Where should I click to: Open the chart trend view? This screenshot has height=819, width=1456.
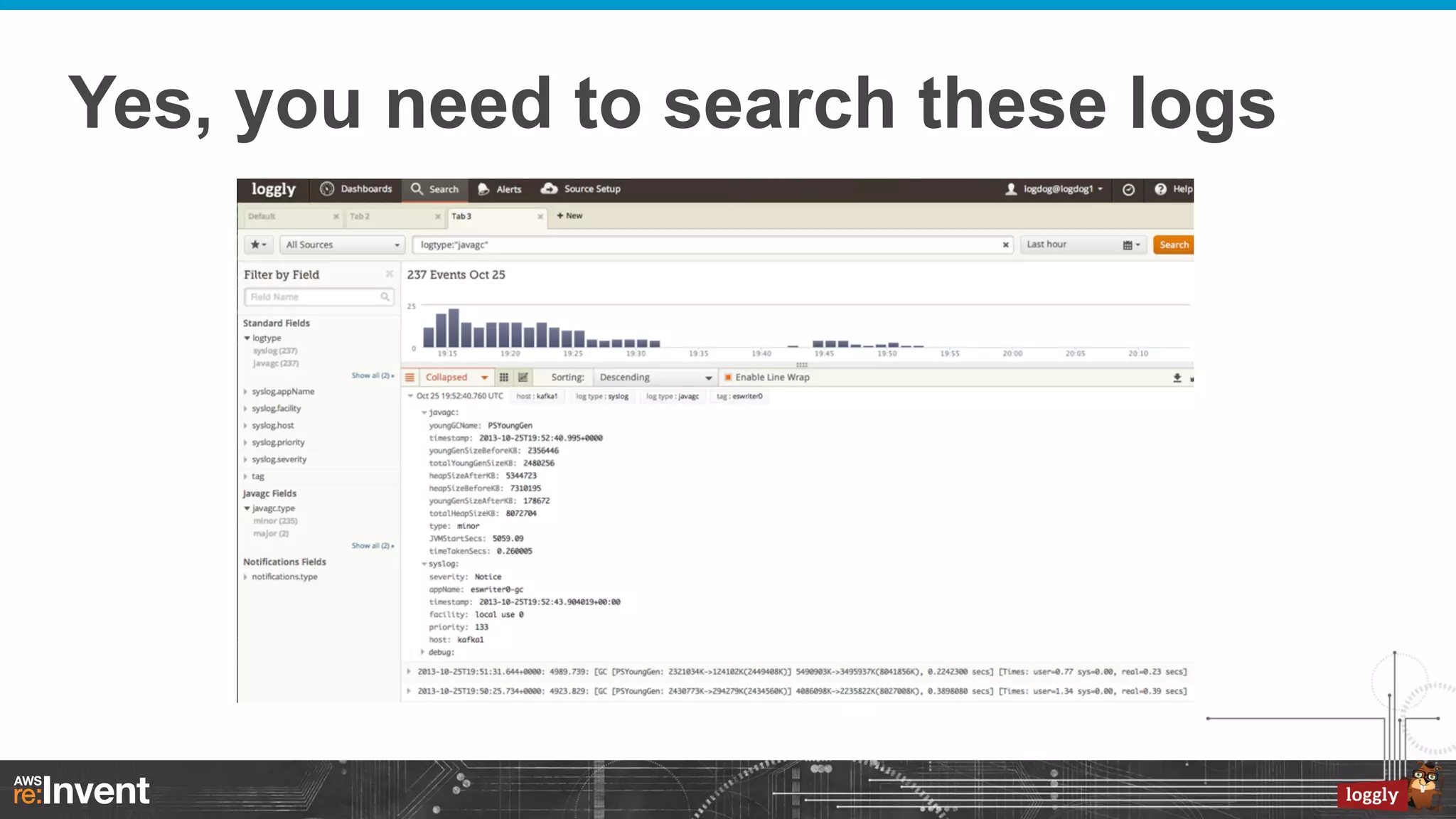523,378
